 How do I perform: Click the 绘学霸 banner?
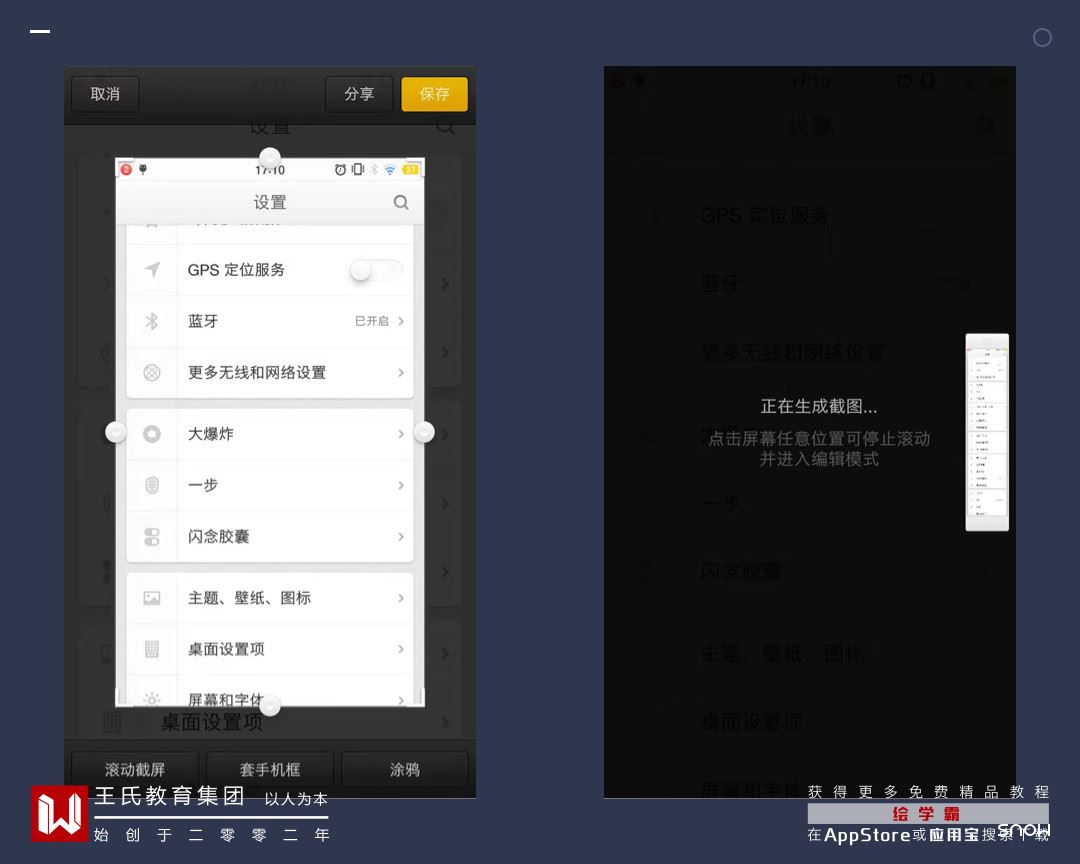click(928, 814)
